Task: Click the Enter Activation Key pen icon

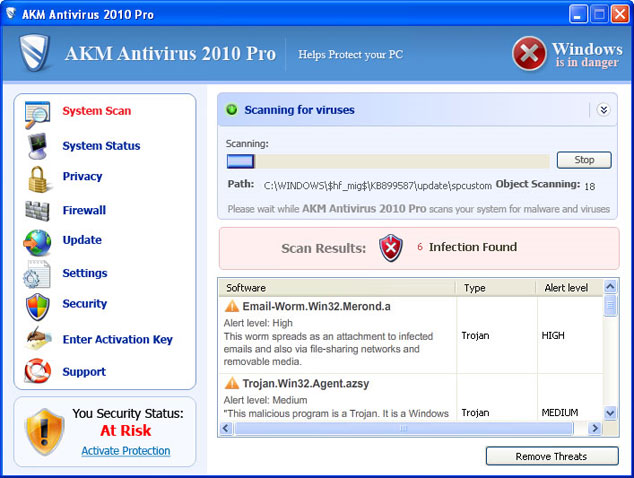Action: (38, 338)
